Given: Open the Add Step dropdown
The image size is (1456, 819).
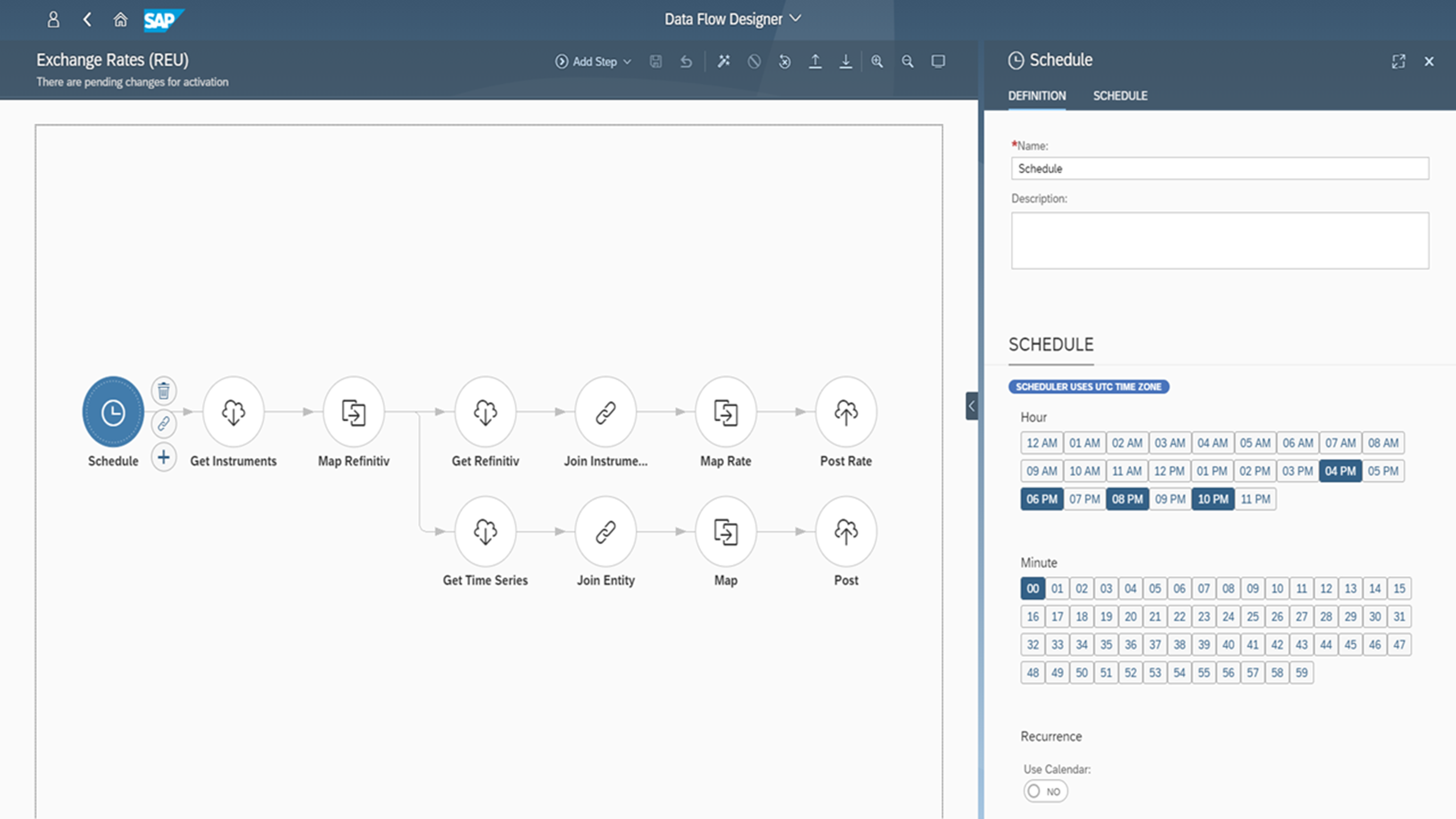Looking at the screenshot, I should [594, 62].
